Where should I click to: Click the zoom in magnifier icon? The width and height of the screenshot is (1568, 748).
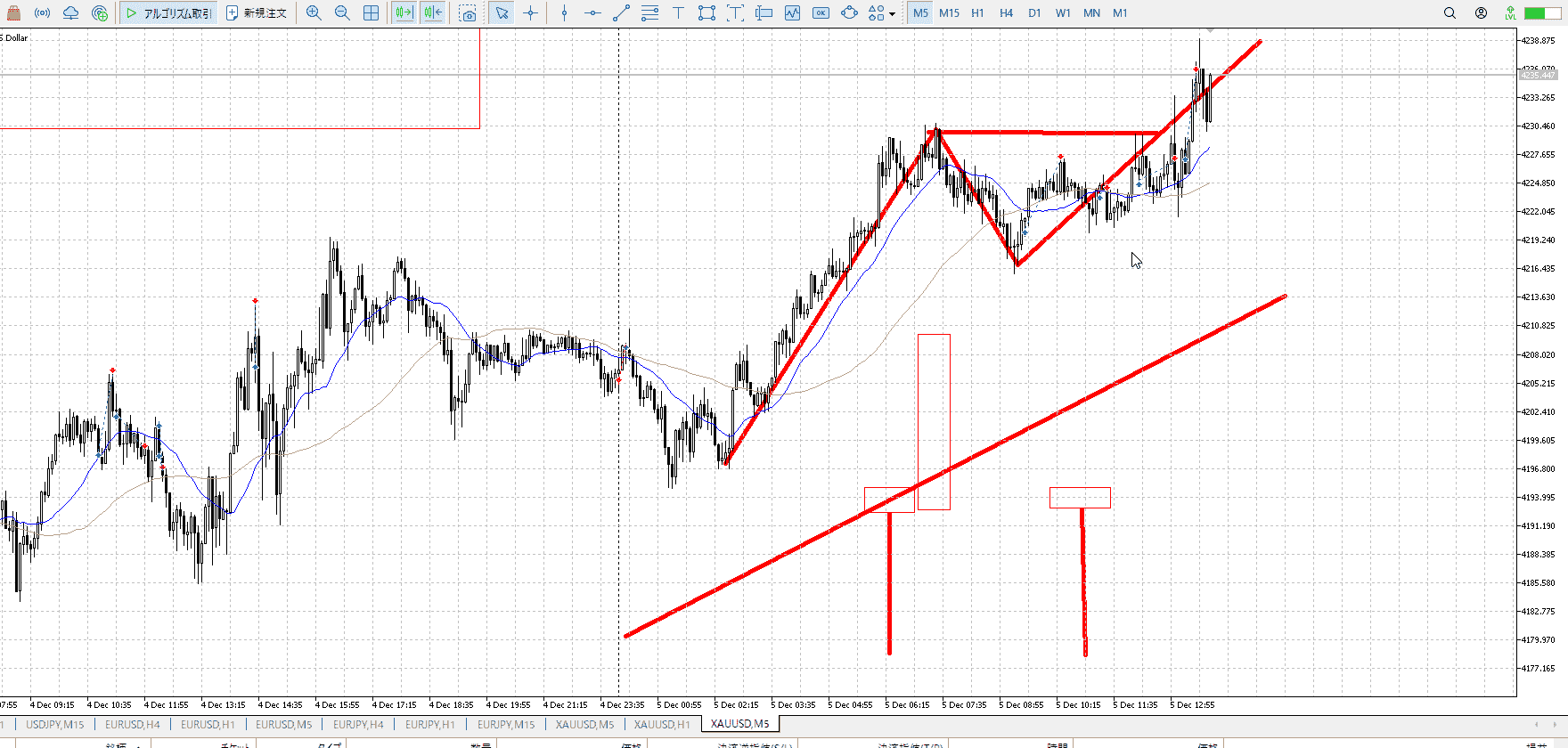pos(314,13)
